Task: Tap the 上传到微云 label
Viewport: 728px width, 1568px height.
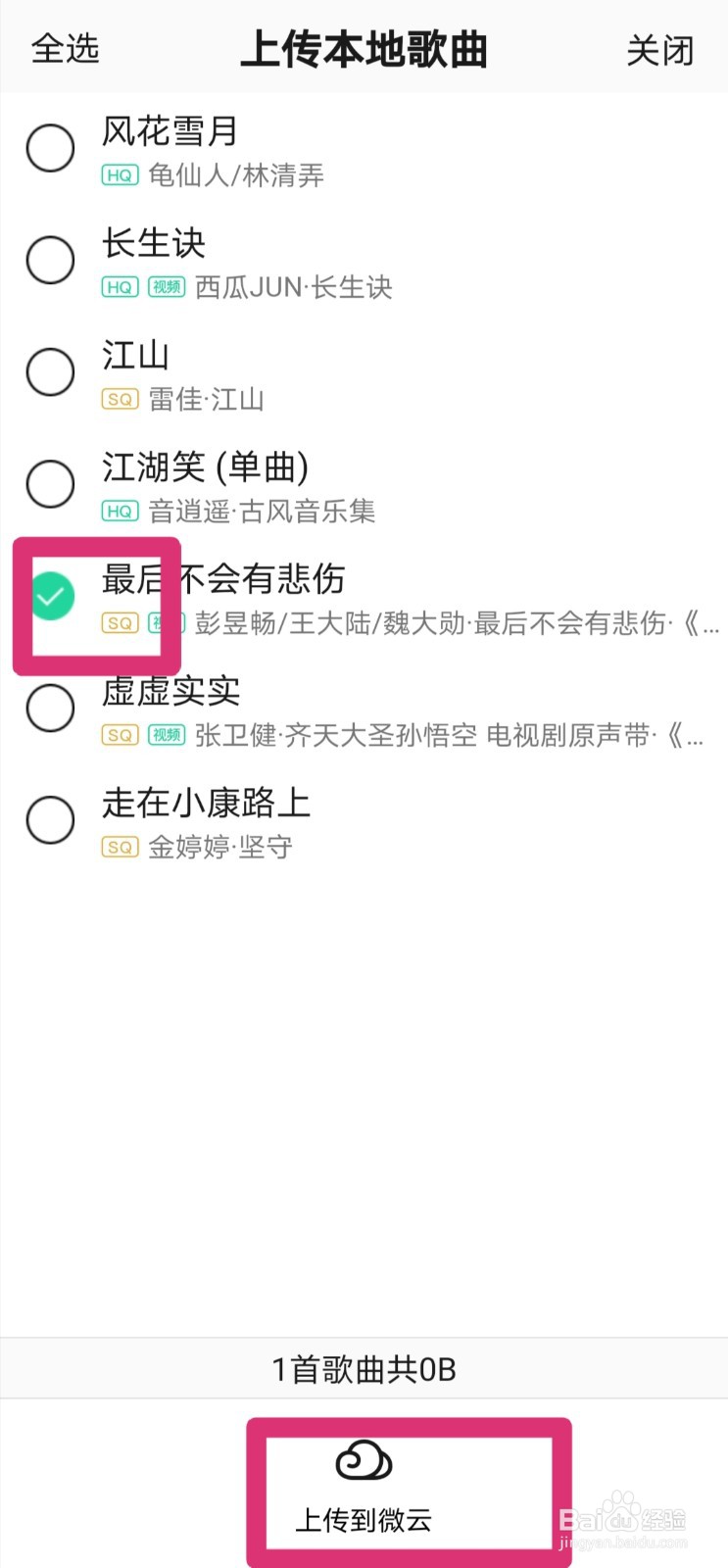Action: coord(364,1520)
